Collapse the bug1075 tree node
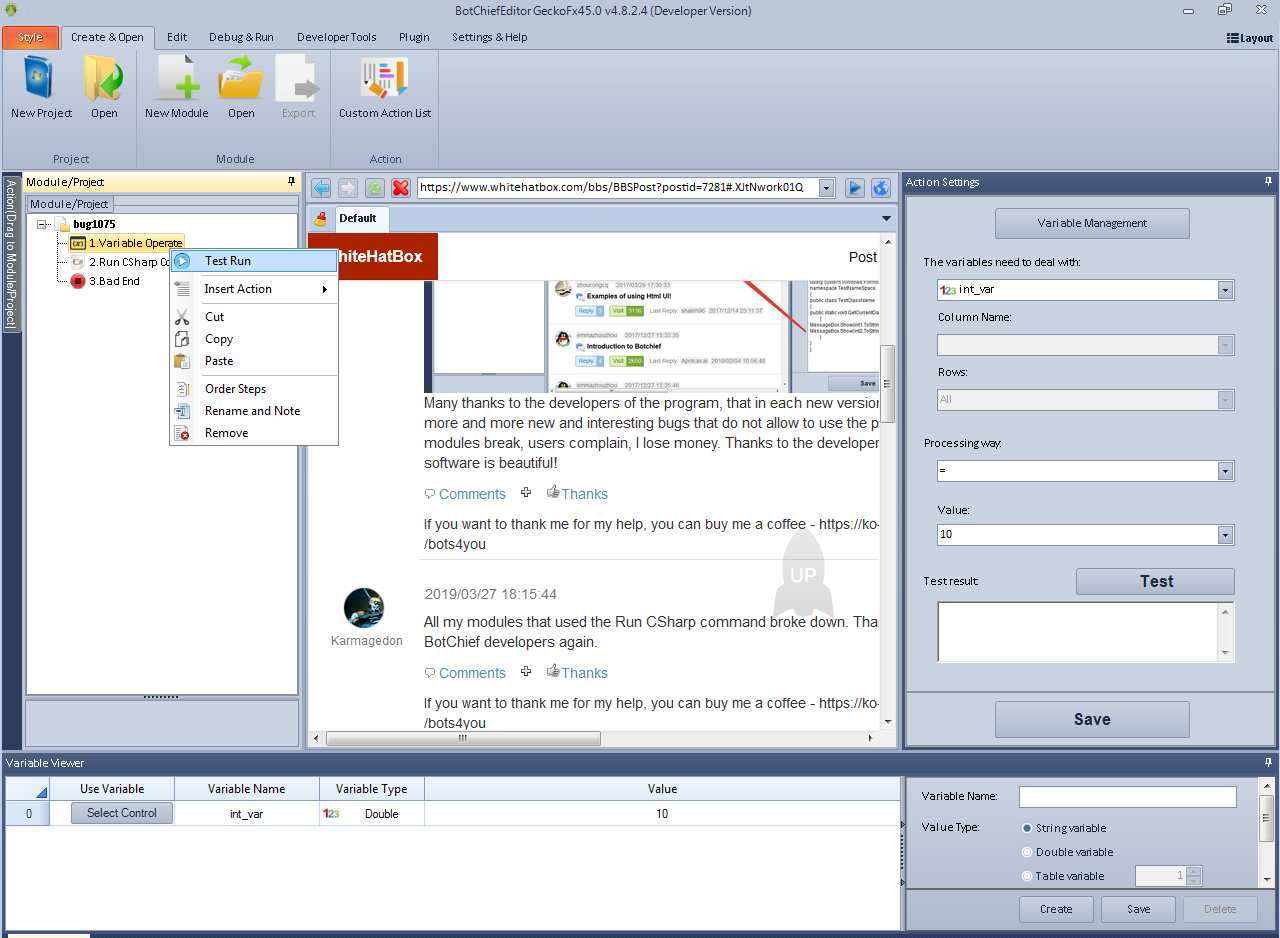The image size is (1280, 938). click(x=43, y=224)
